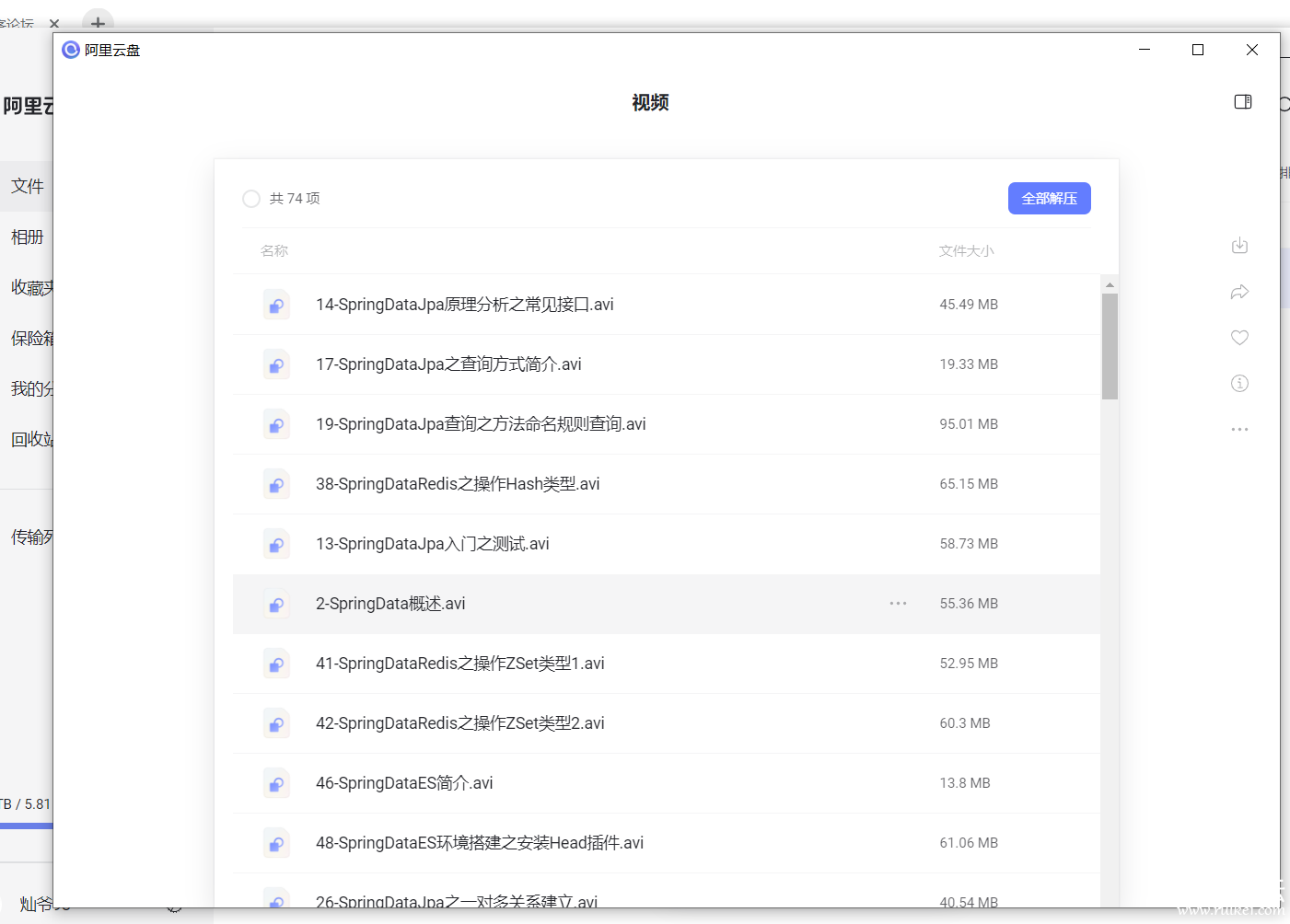Click the file icon of 41-SpringDataRedis之操作ZSet类型1.avi
1290x924 pixels.
point(276,664)
